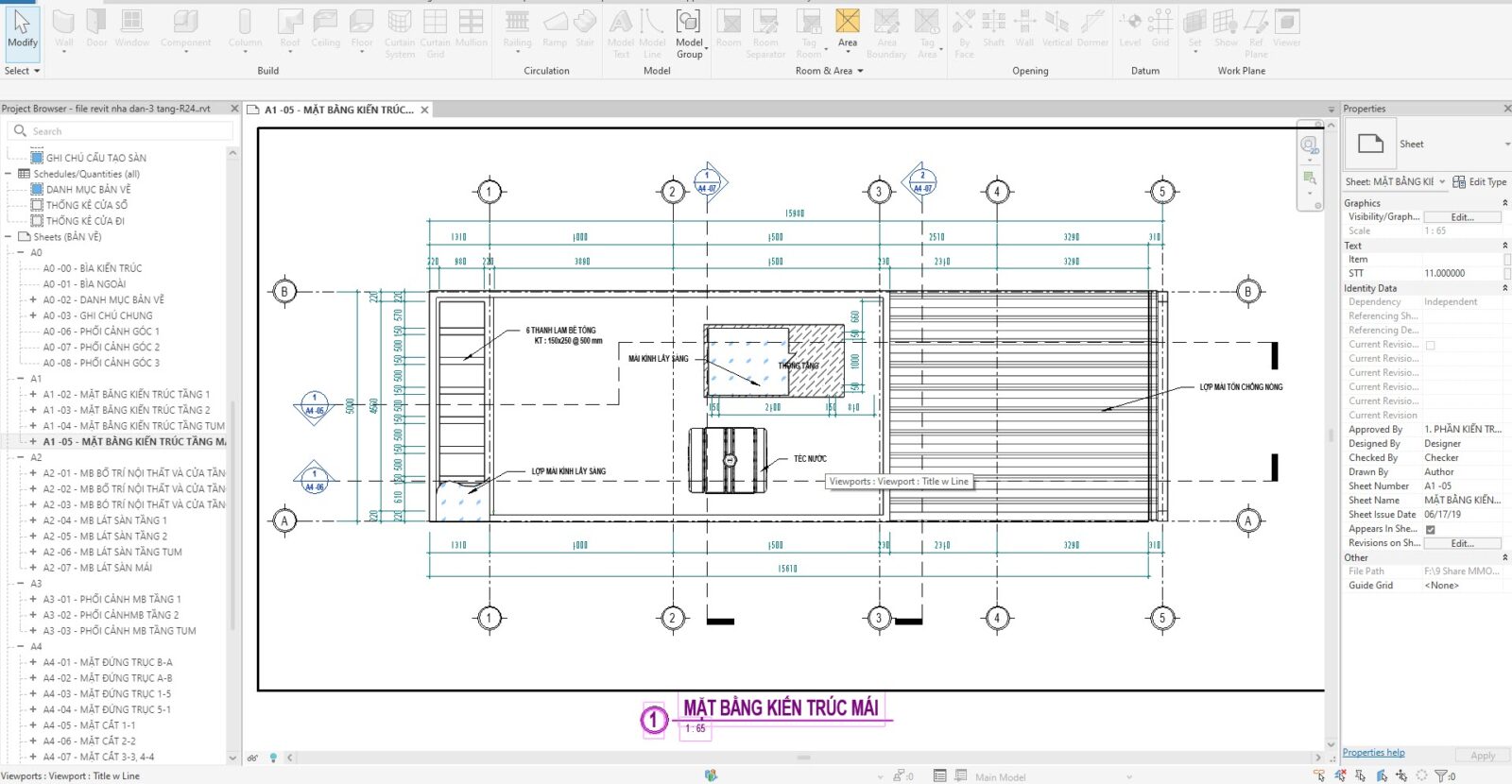Open the Viewer work plane tool
The image size is (1512, 784).
pyautogui.click(x=1286, y=28)
